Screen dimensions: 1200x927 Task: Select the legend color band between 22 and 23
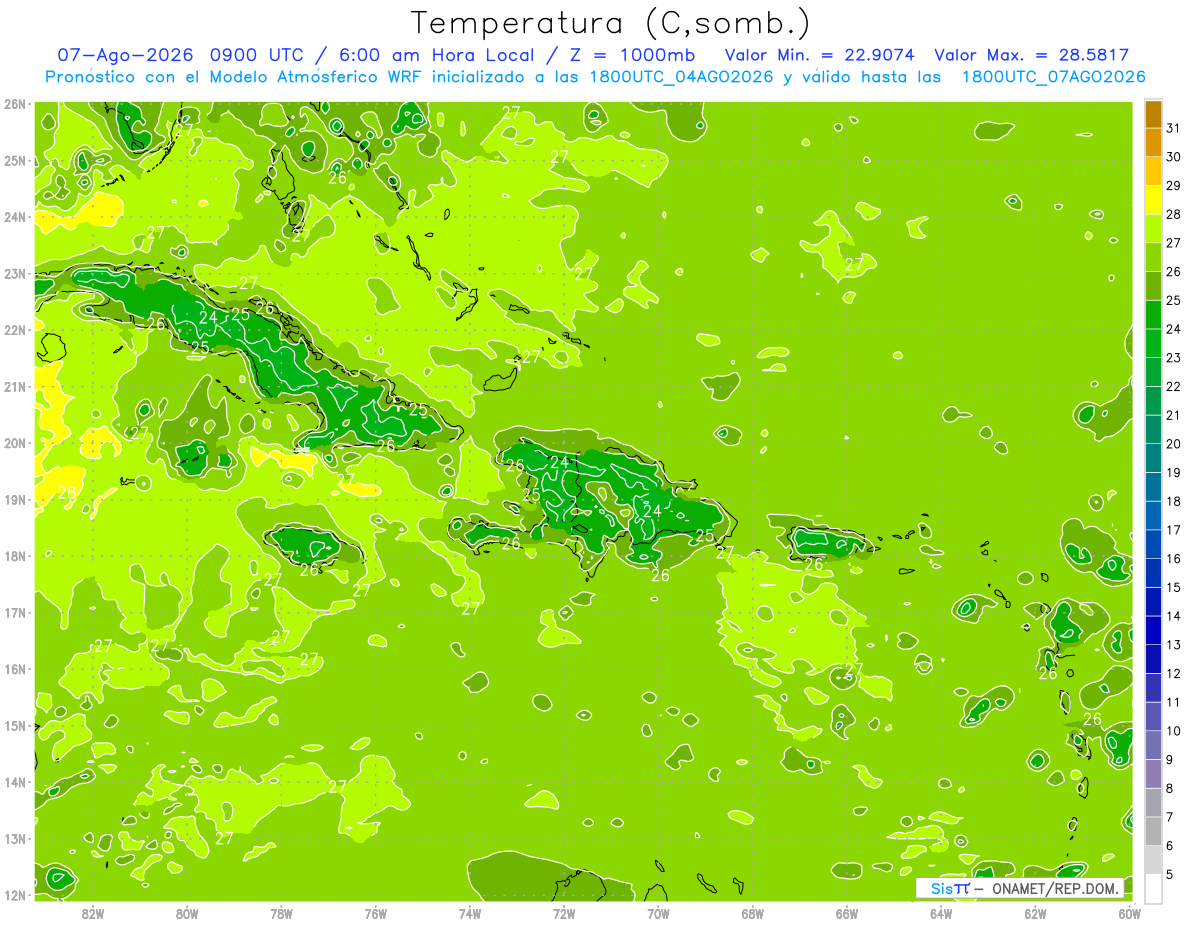1153,372
